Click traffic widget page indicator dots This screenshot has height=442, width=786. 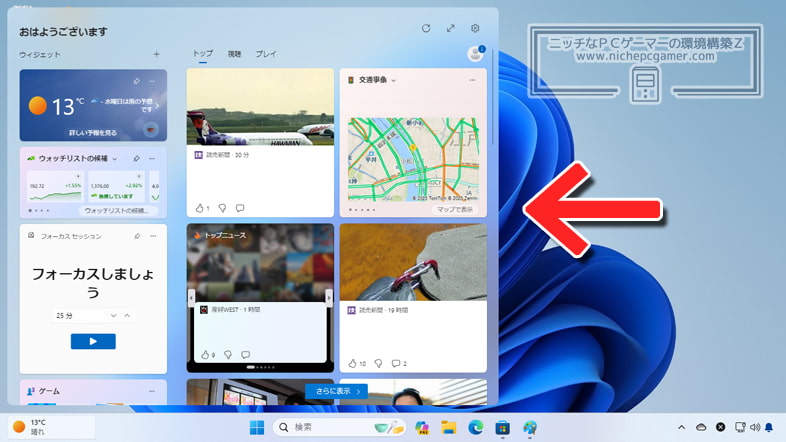click(x=362, y=210)
